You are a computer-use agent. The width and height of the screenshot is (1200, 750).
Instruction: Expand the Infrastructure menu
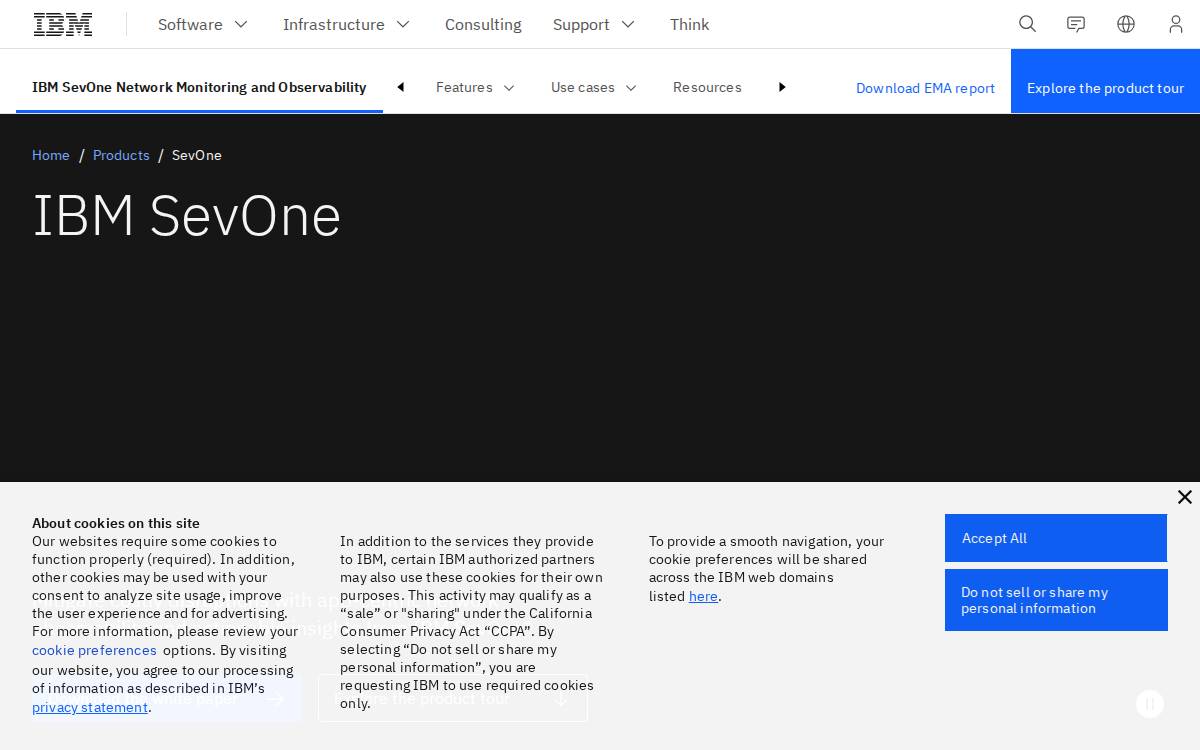coord(346,24)
